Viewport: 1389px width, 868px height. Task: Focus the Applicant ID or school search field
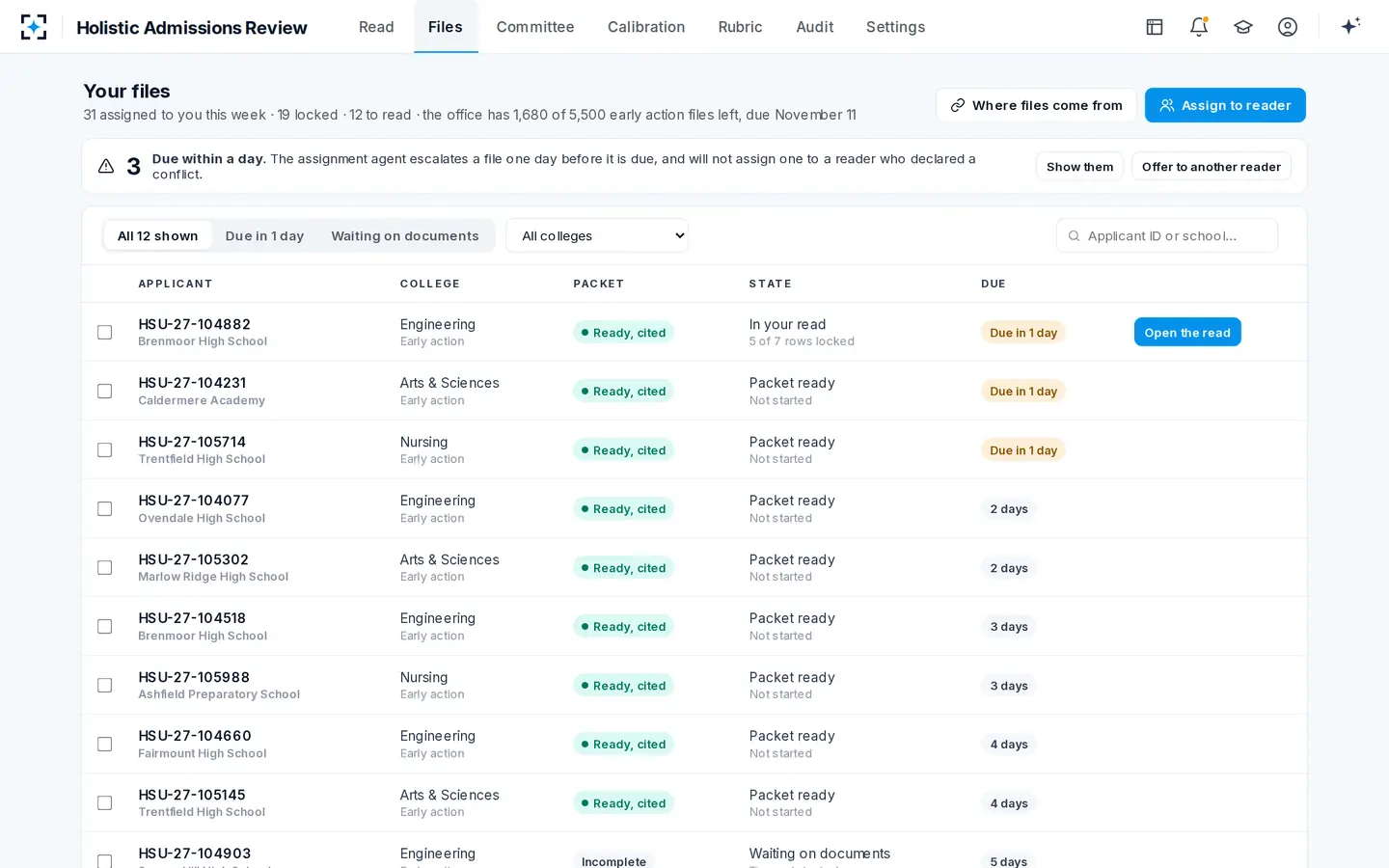click(x=1167, y=235)
